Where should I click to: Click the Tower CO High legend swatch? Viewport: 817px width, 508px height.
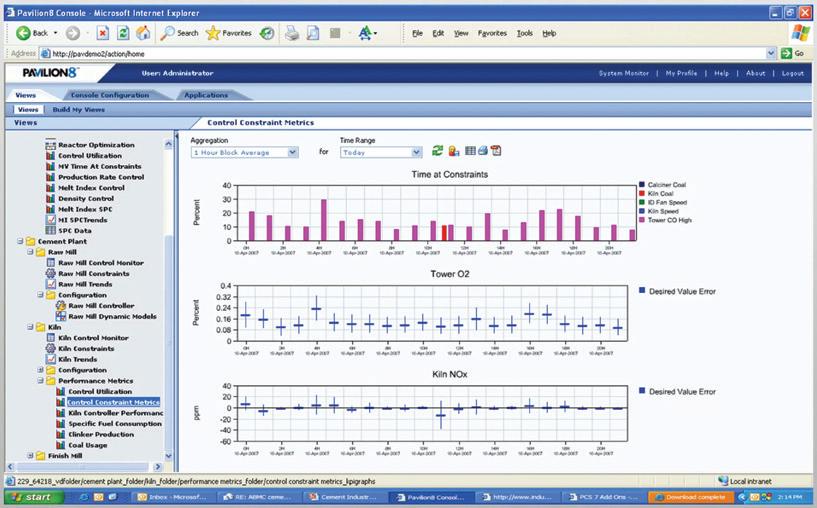click(642, 220)
